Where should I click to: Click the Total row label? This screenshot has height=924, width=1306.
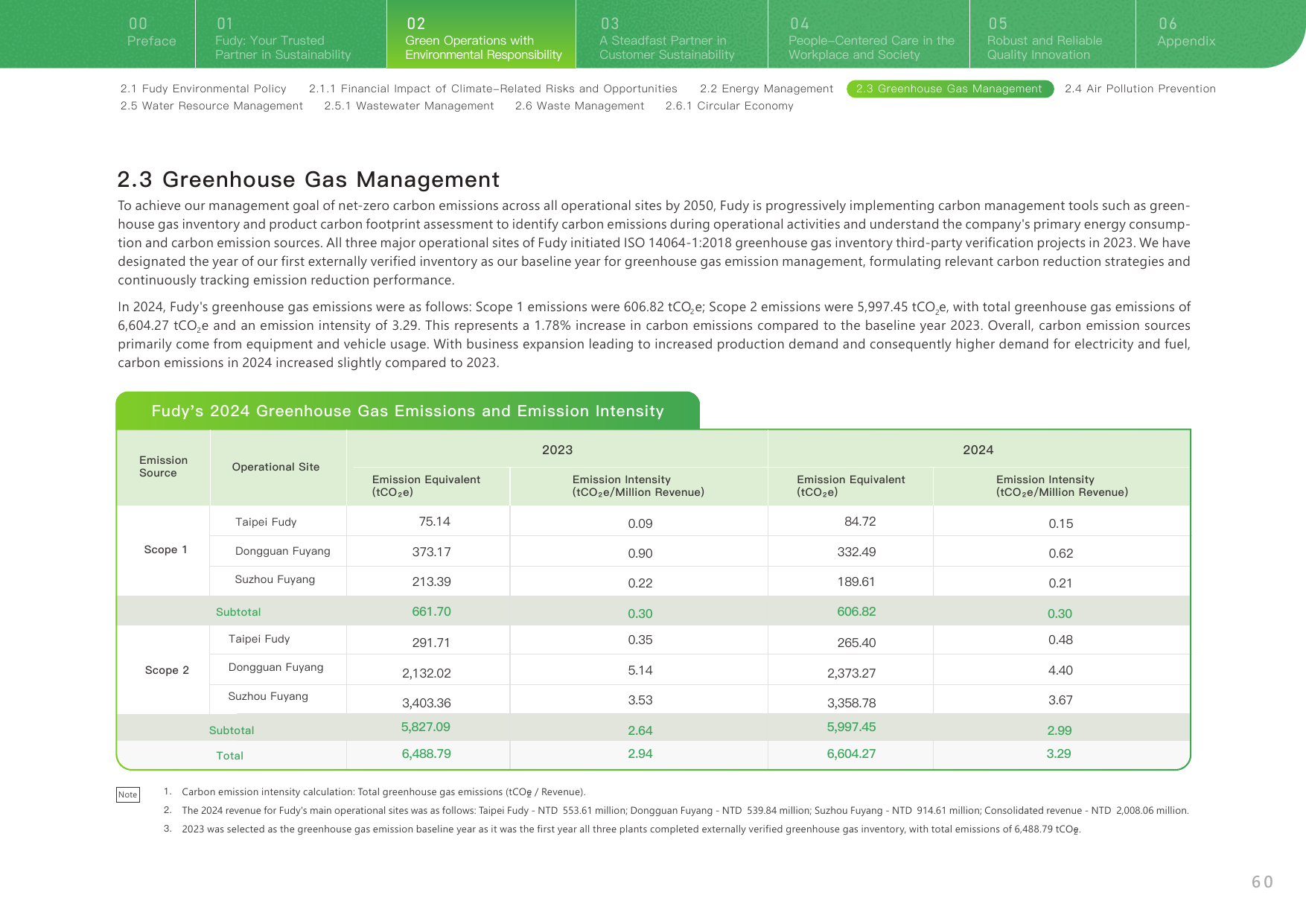229,756
